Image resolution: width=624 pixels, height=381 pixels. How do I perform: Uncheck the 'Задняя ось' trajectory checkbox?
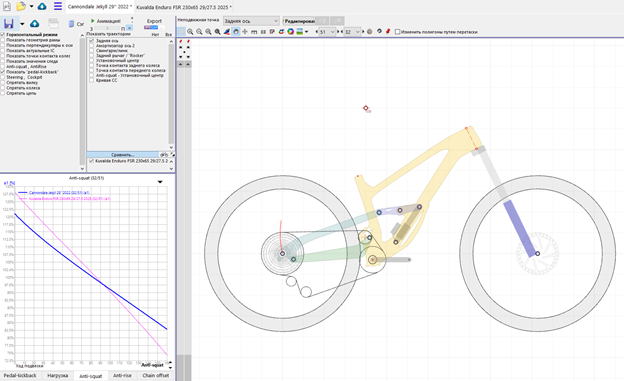[x=92, y=41]
